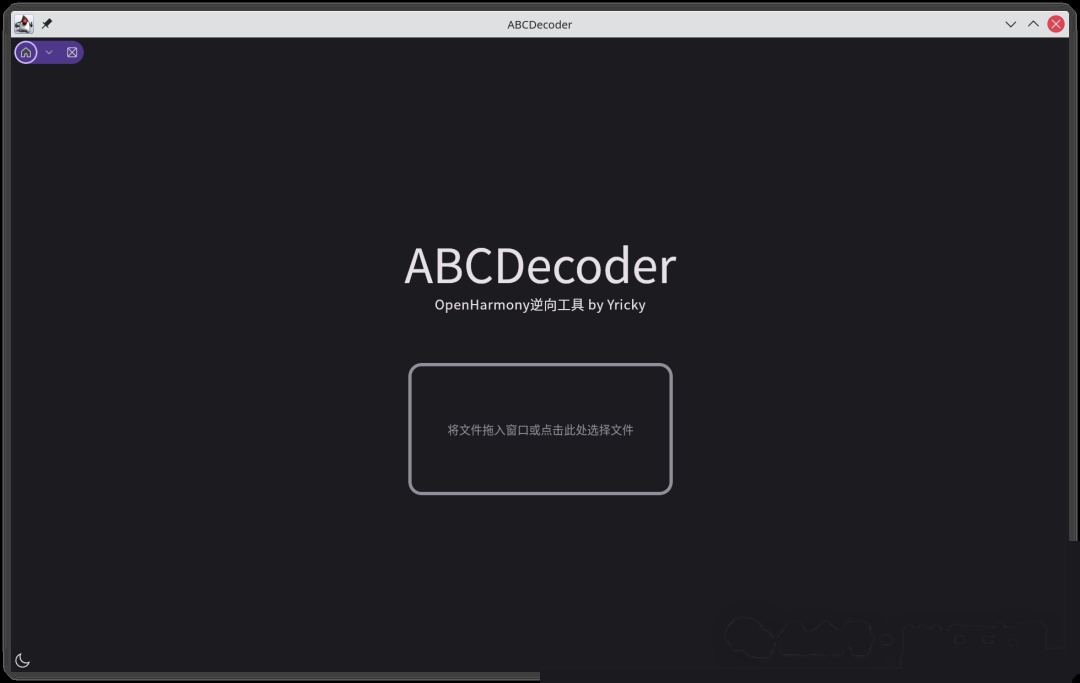Screen dimensions: 1080x683
Task: Click the crossed-box icon in purple pill
Action: tap(72, 52)
